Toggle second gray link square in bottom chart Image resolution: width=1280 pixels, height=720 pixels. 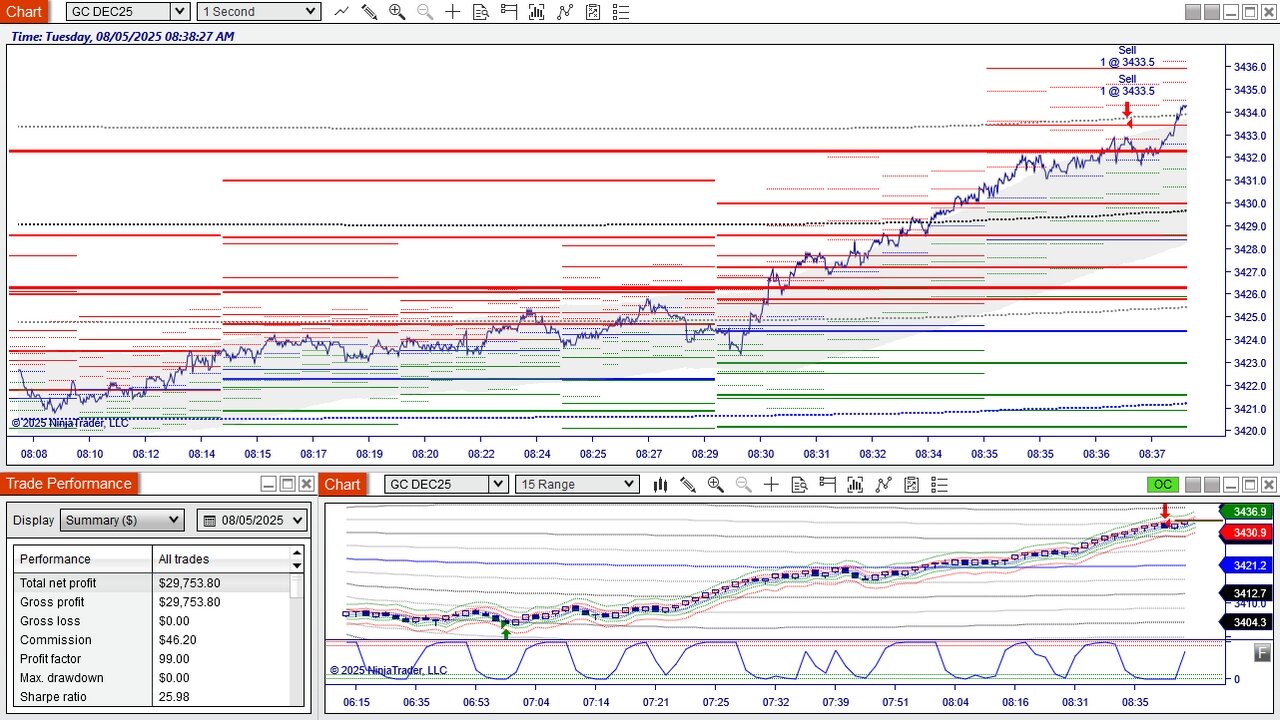tap(1212, 484)
